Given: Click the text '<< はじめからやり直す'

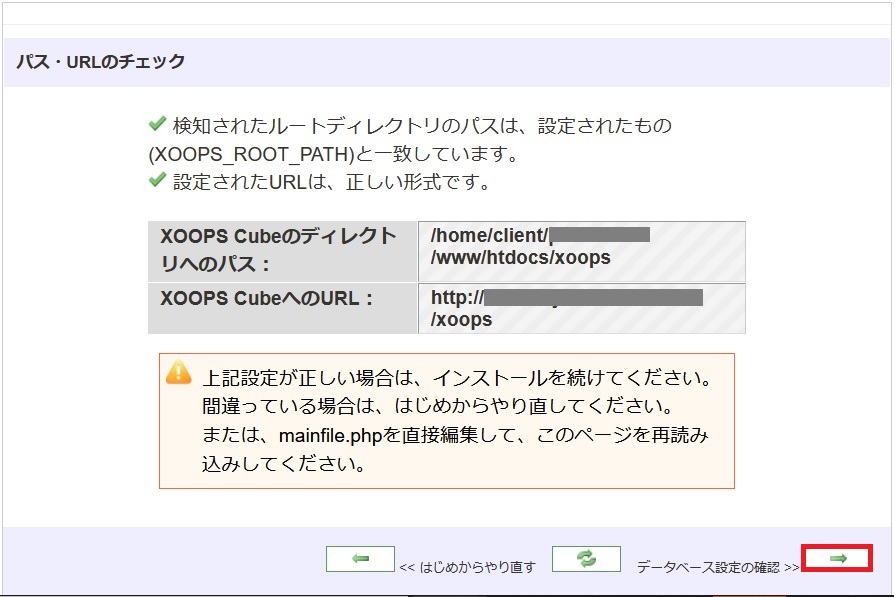Looking at the screenshot, I should [467, 567].
